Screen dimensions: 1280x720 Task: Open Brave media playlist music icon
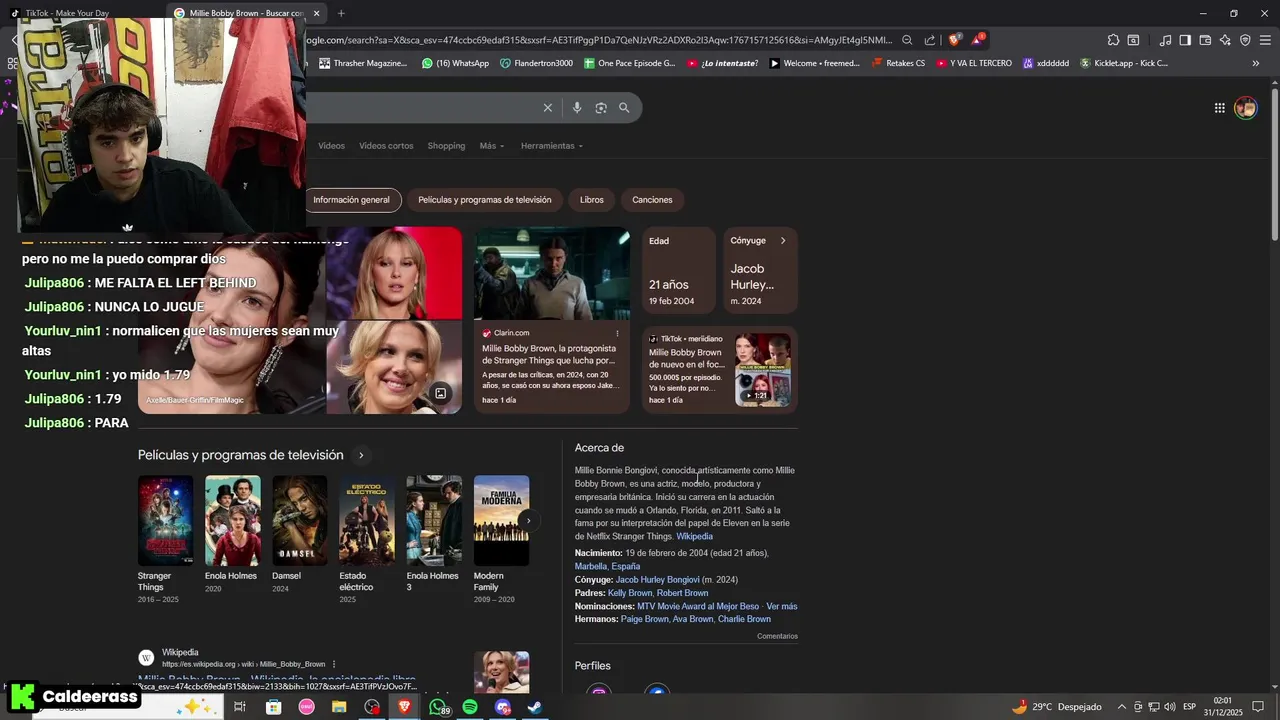coord(1165,40)
